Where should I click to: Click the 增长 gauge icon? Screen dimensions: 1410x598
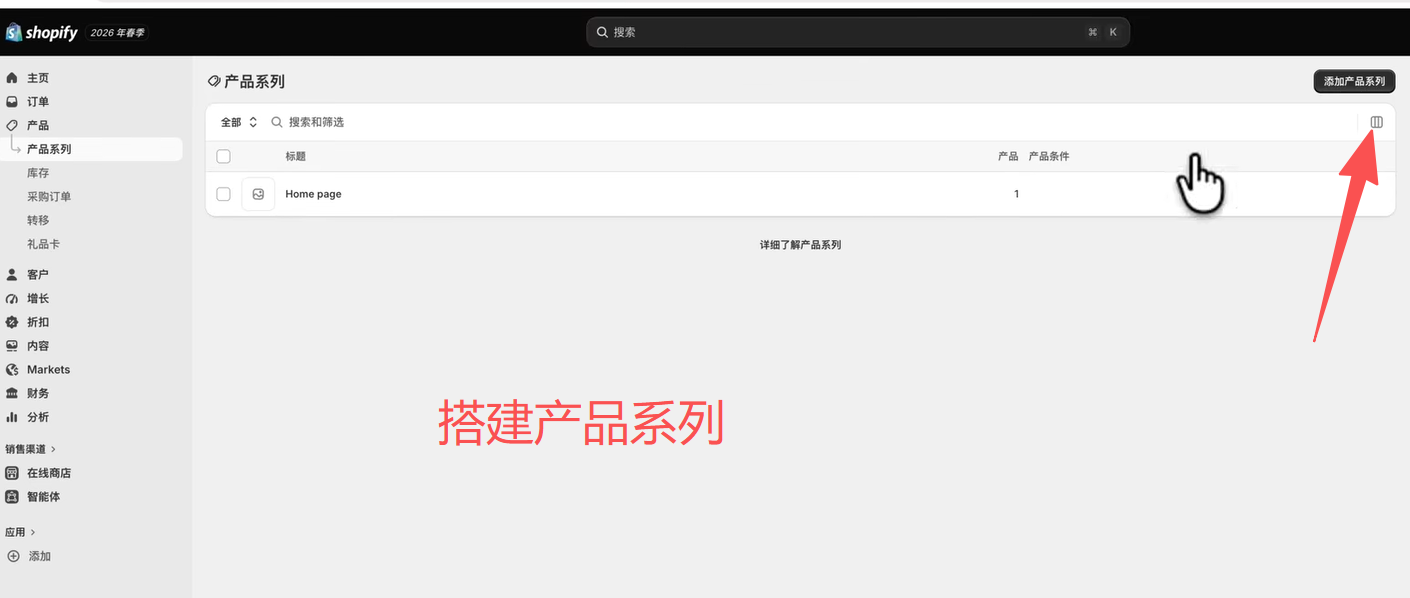pos(12,299)
